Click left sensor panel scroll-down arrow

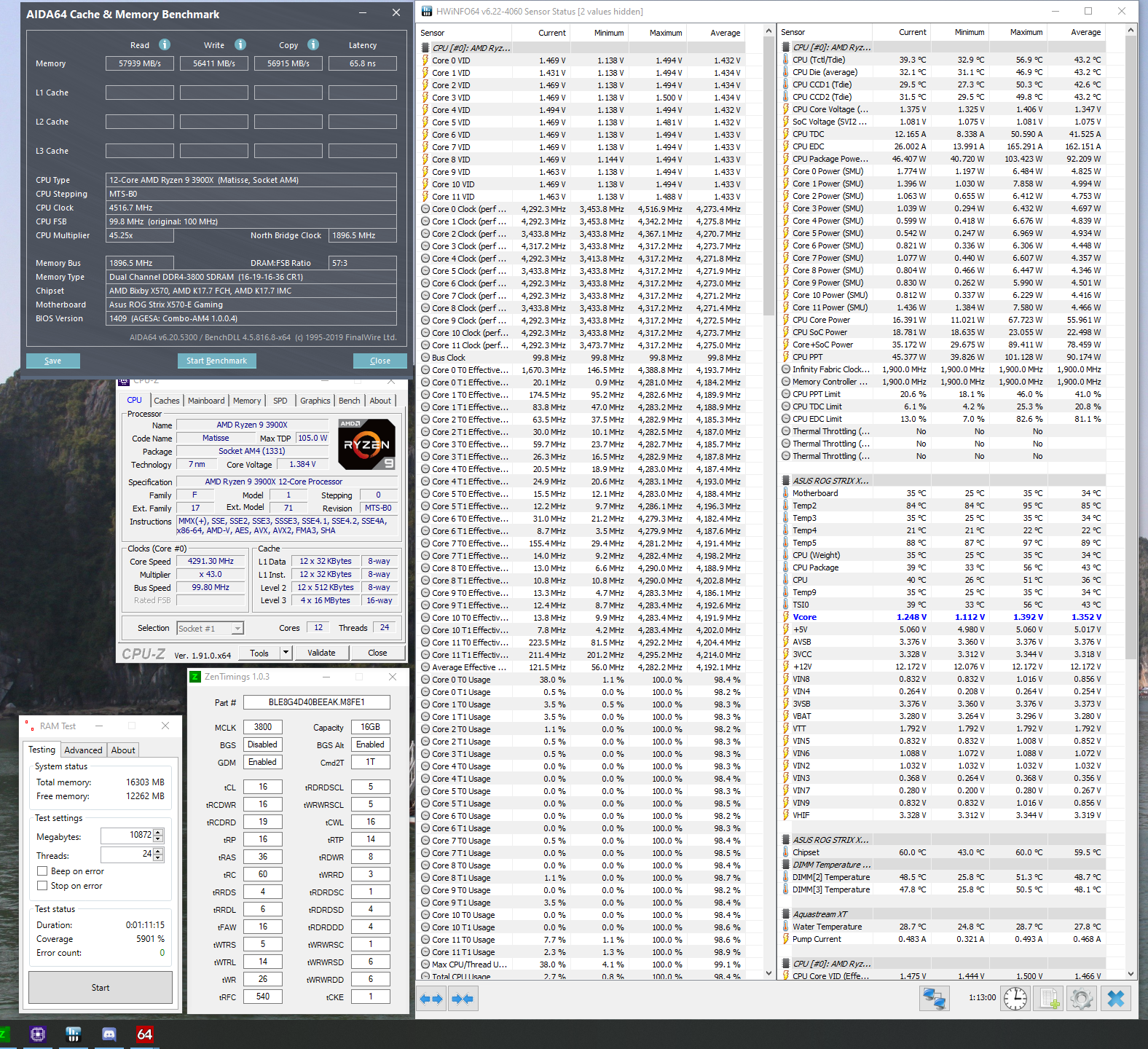(x=768, y=973)
